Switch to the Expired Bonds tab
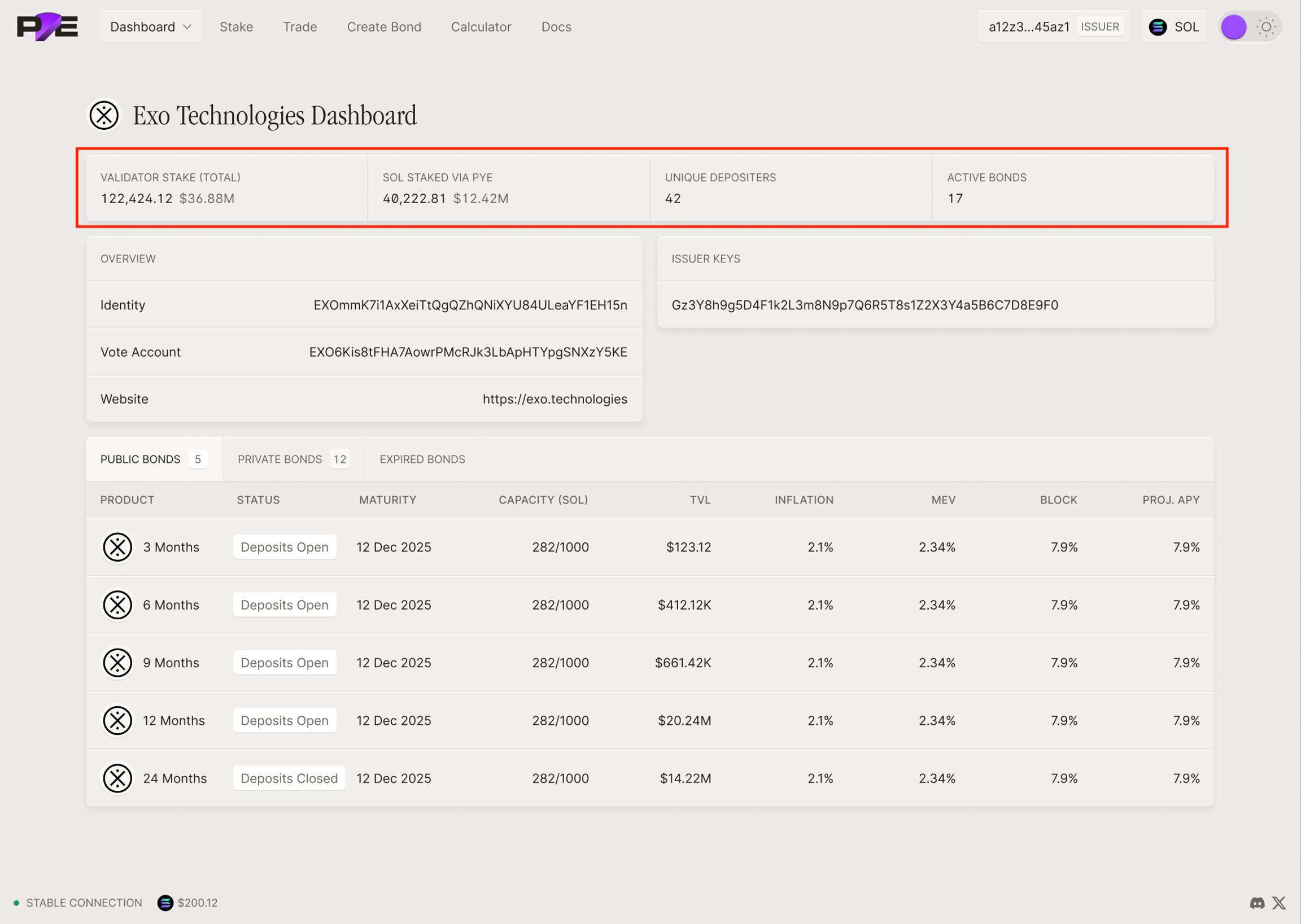The width and height of the screenshot is (1301, 924). tap(422, 459)
